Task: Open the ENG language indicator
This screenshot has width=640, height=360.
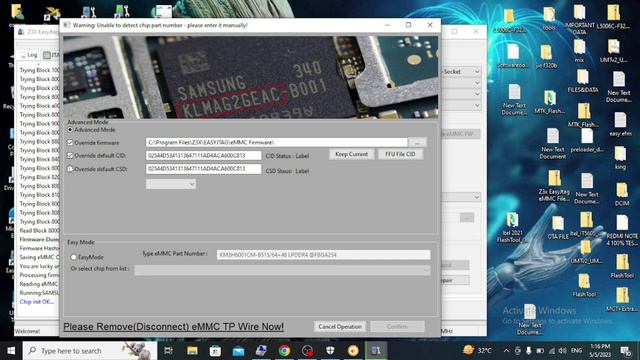Action: (576, 351)
